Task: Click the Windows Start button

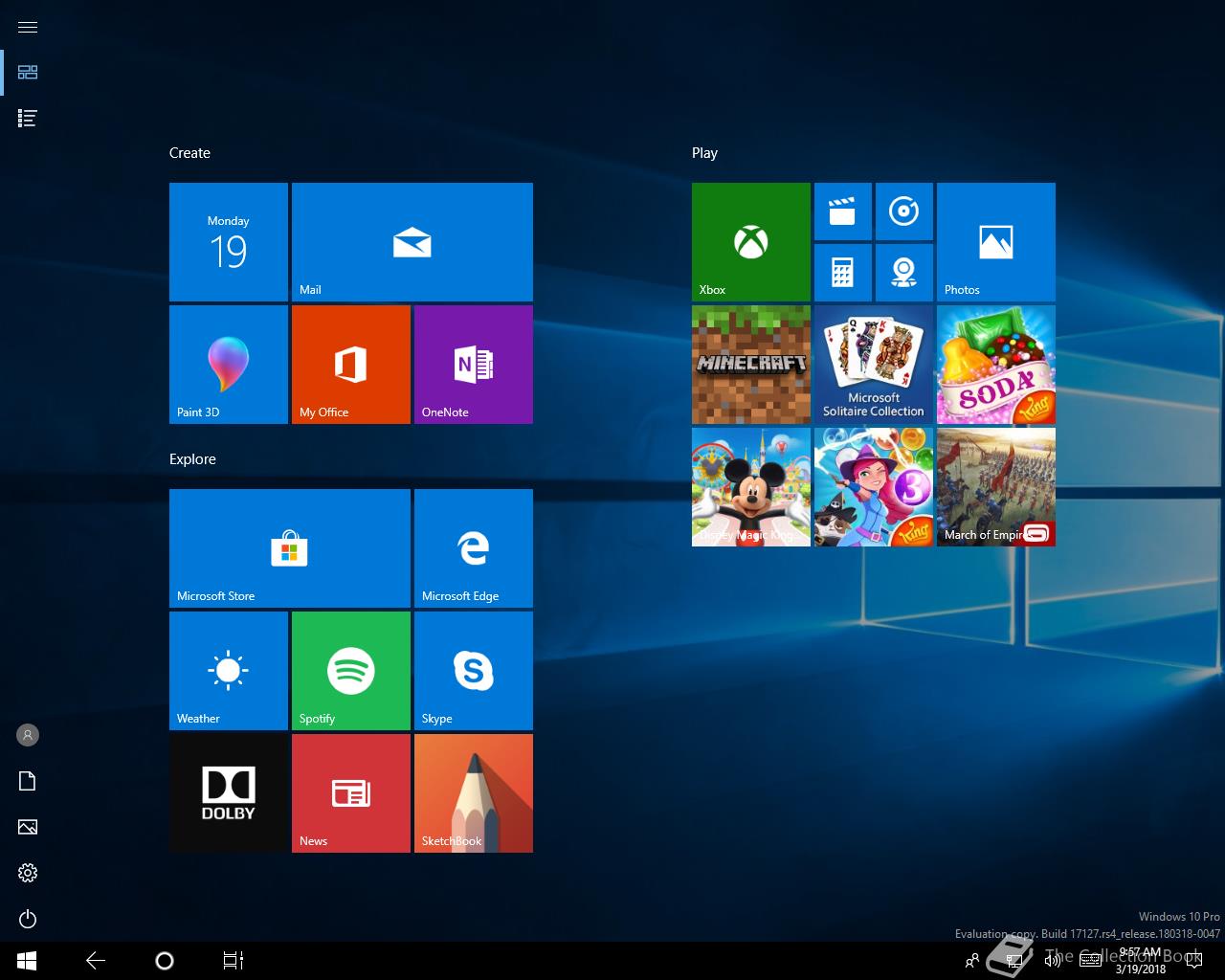Action: 27,961
